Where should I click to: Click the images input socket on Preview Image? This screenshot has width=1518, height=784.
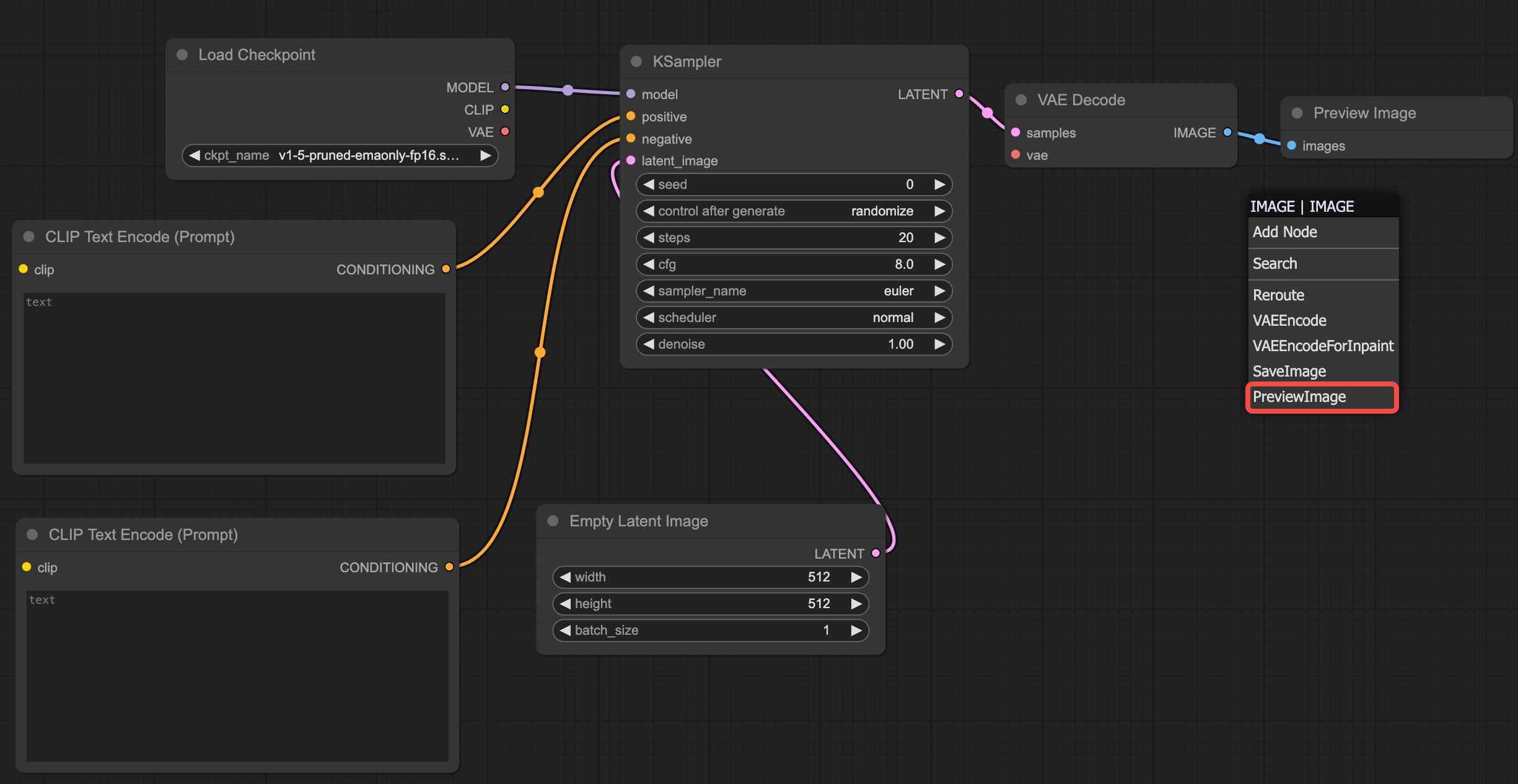point(1291,146)
